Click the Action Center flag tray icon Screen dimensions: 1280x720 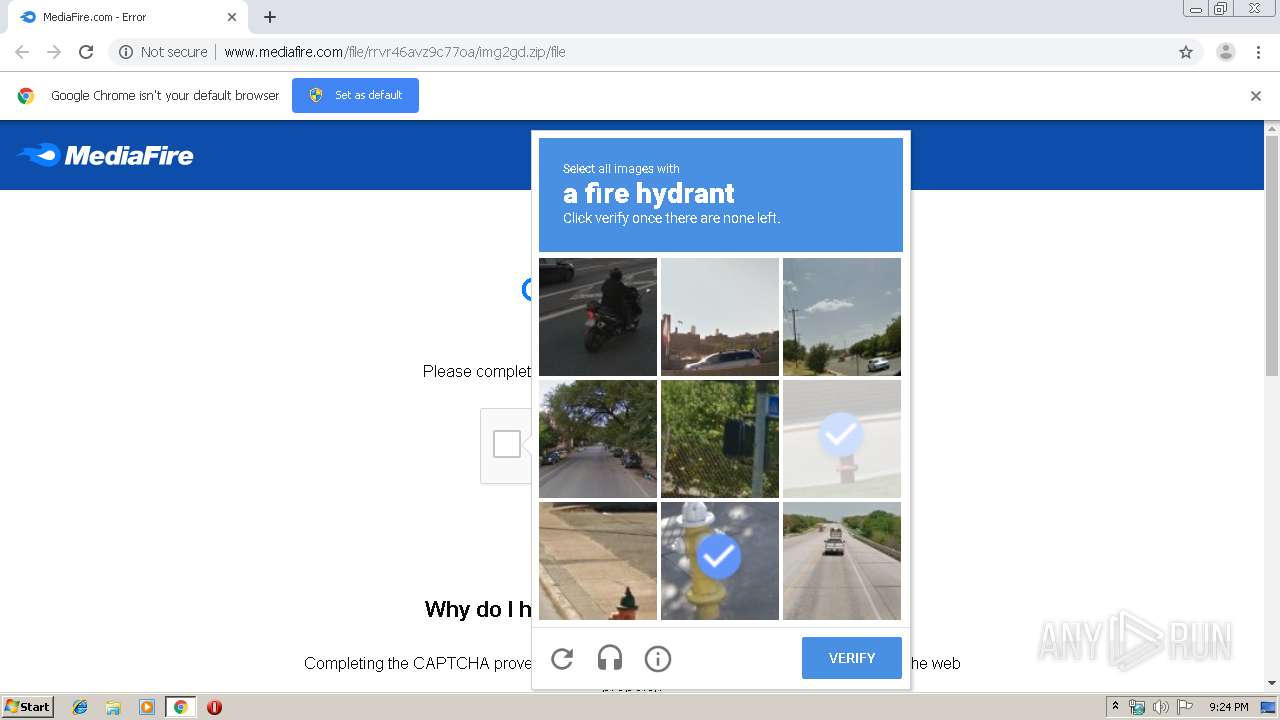coord(1185,707)
